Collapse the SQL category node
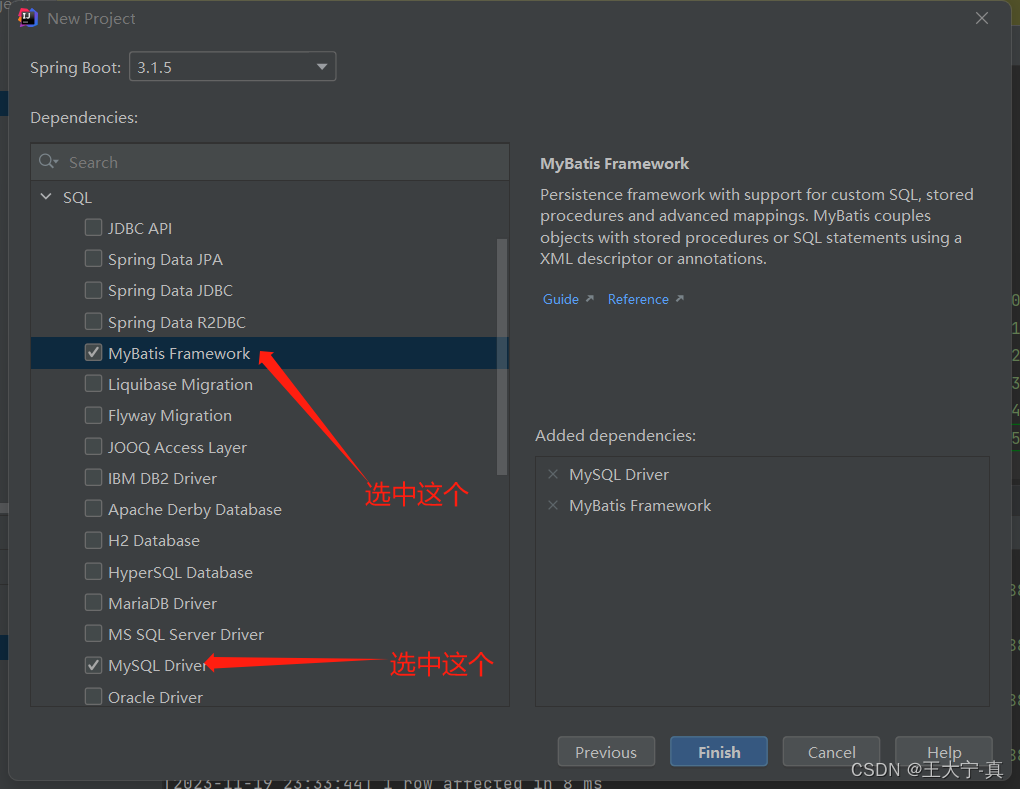Image resolution: width=1020 pixels, height=789 pixels. 46,196
